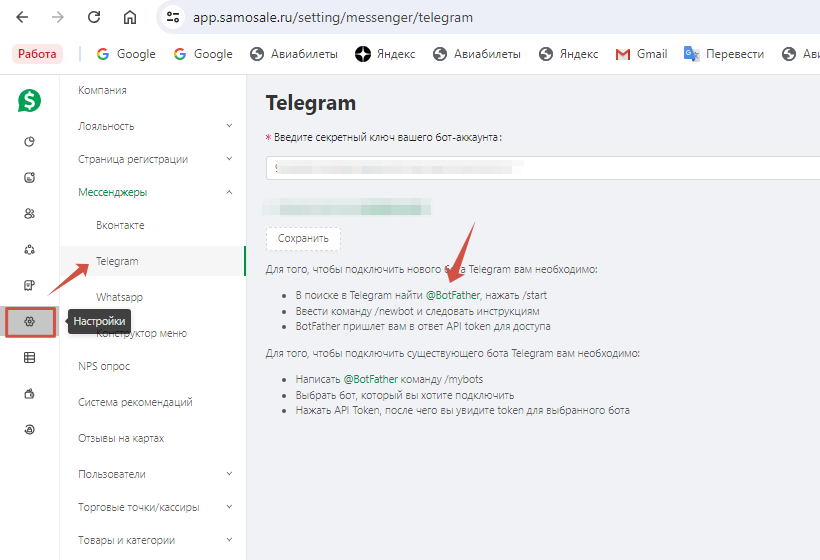Open Отзывы на картах item
The width and height of the screenshot is (820, 560).
pyautogui.click(x=121, y=438)
